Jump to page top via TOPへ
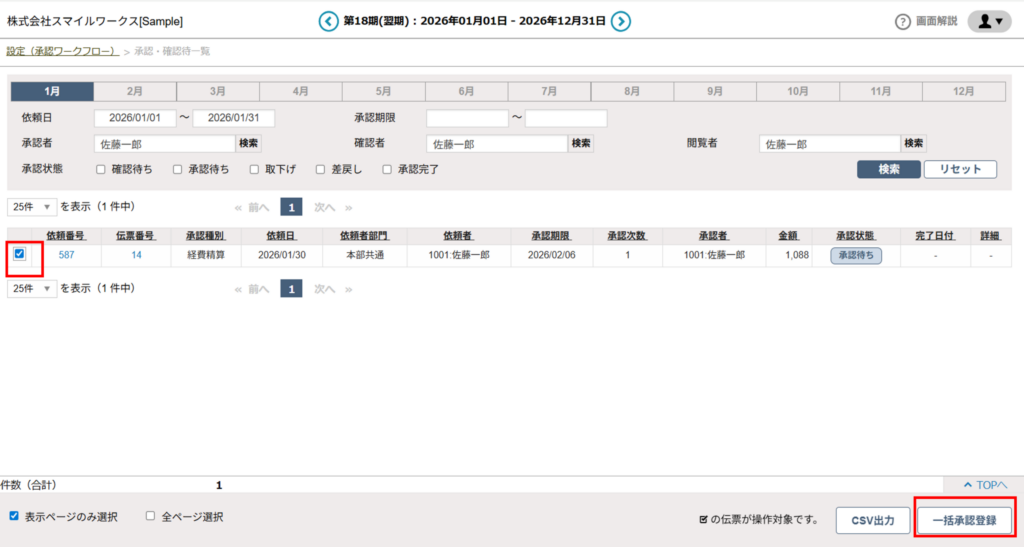Screen dimensions: 1024x547 pyautogui.click(x=983, y=485)
